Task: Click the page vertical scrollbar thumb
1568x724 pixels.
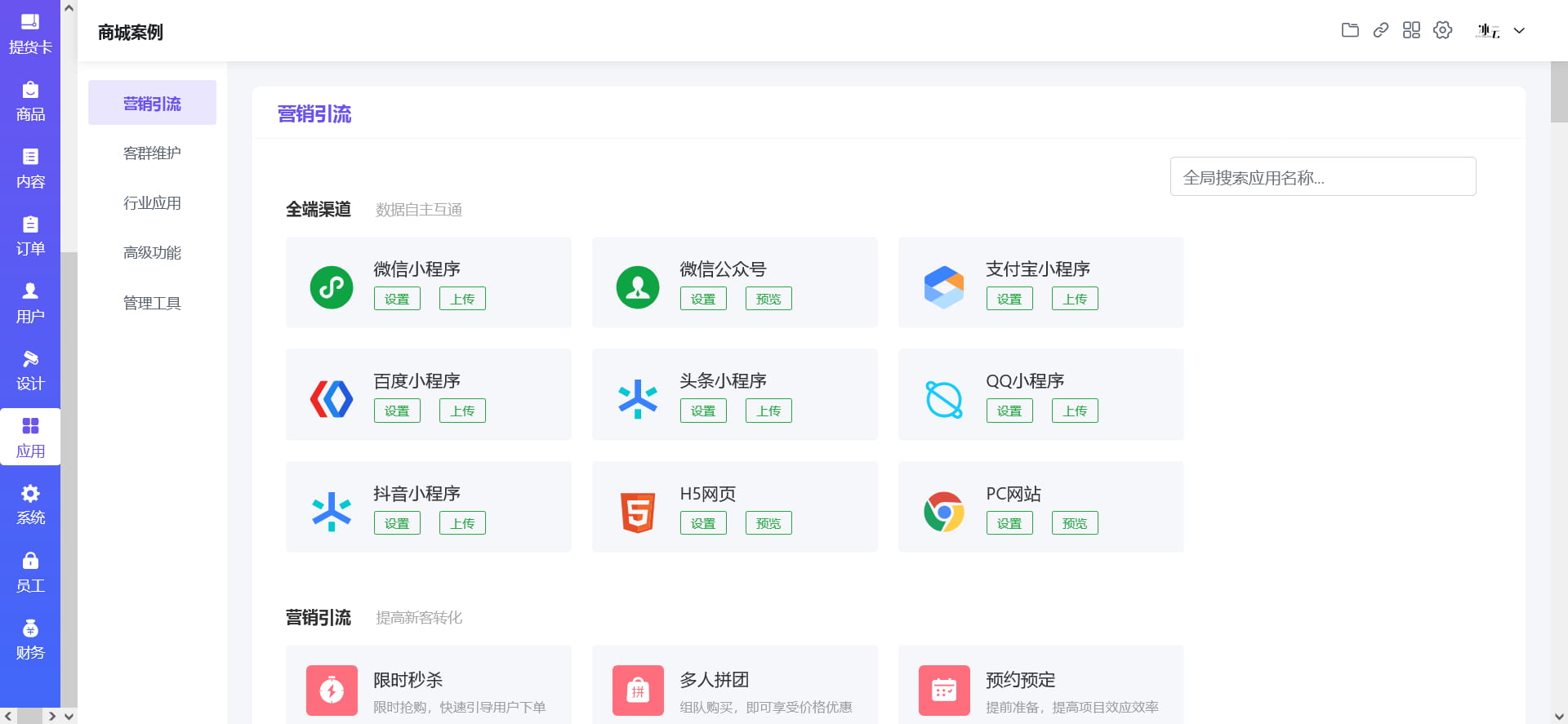Action: click(1559, 91)
